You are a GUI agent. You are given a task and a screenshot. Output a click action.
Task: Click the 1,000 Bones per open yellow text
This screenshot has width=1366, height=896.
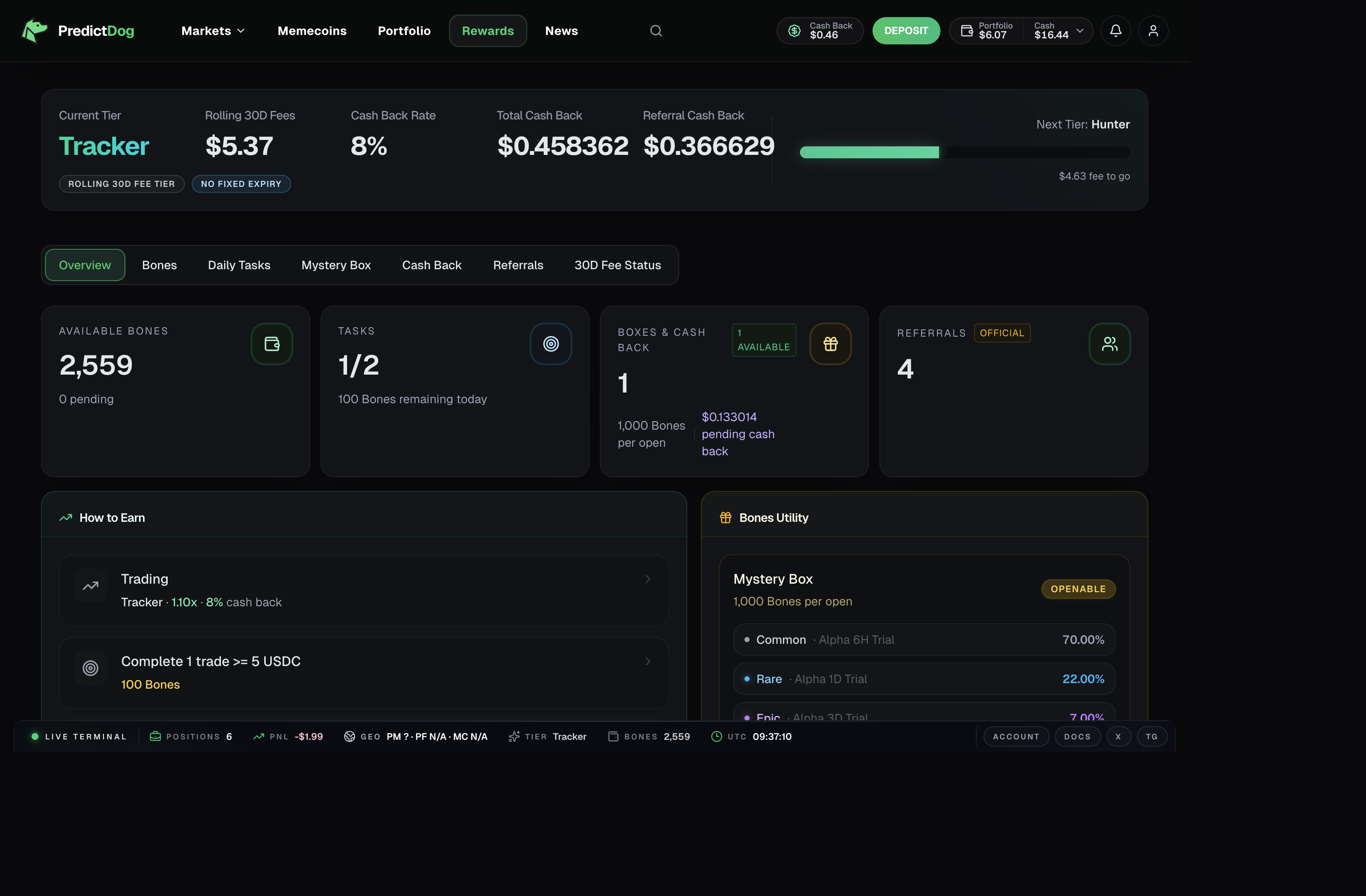coord(793,602)
